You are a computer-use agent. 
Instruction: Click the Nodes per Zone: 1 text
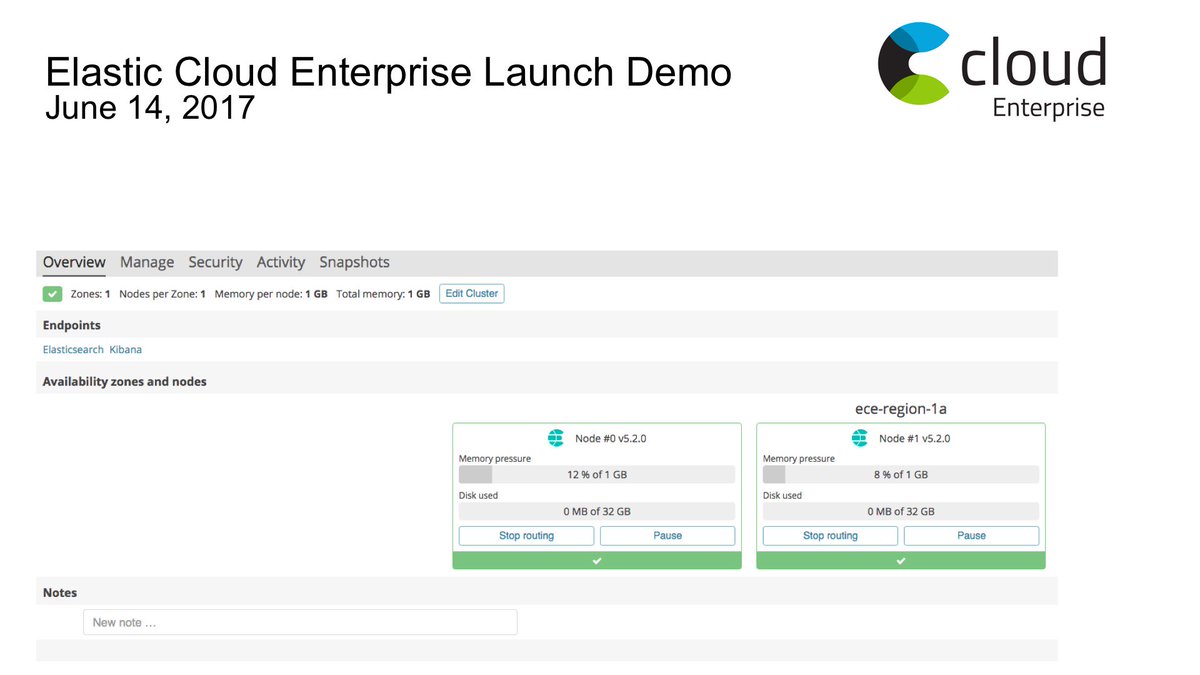point(162,294)
